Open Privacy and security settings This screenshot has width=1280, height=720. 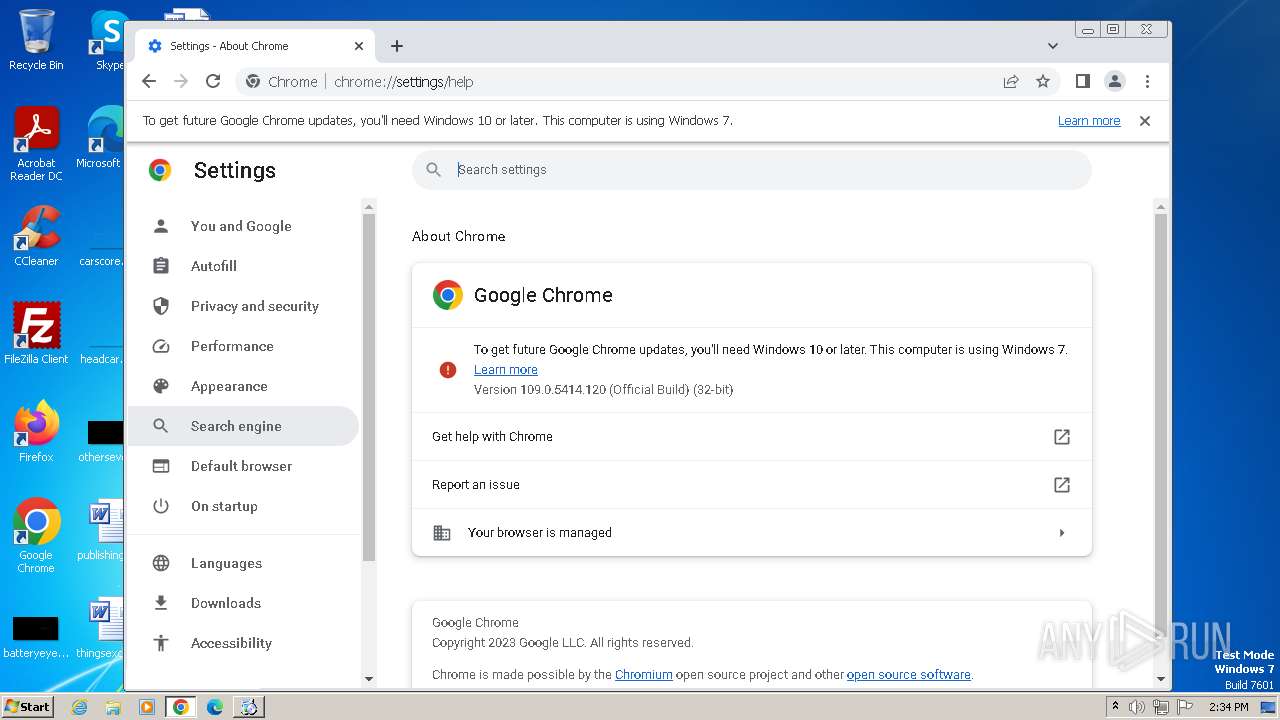[x=243, y=306]
